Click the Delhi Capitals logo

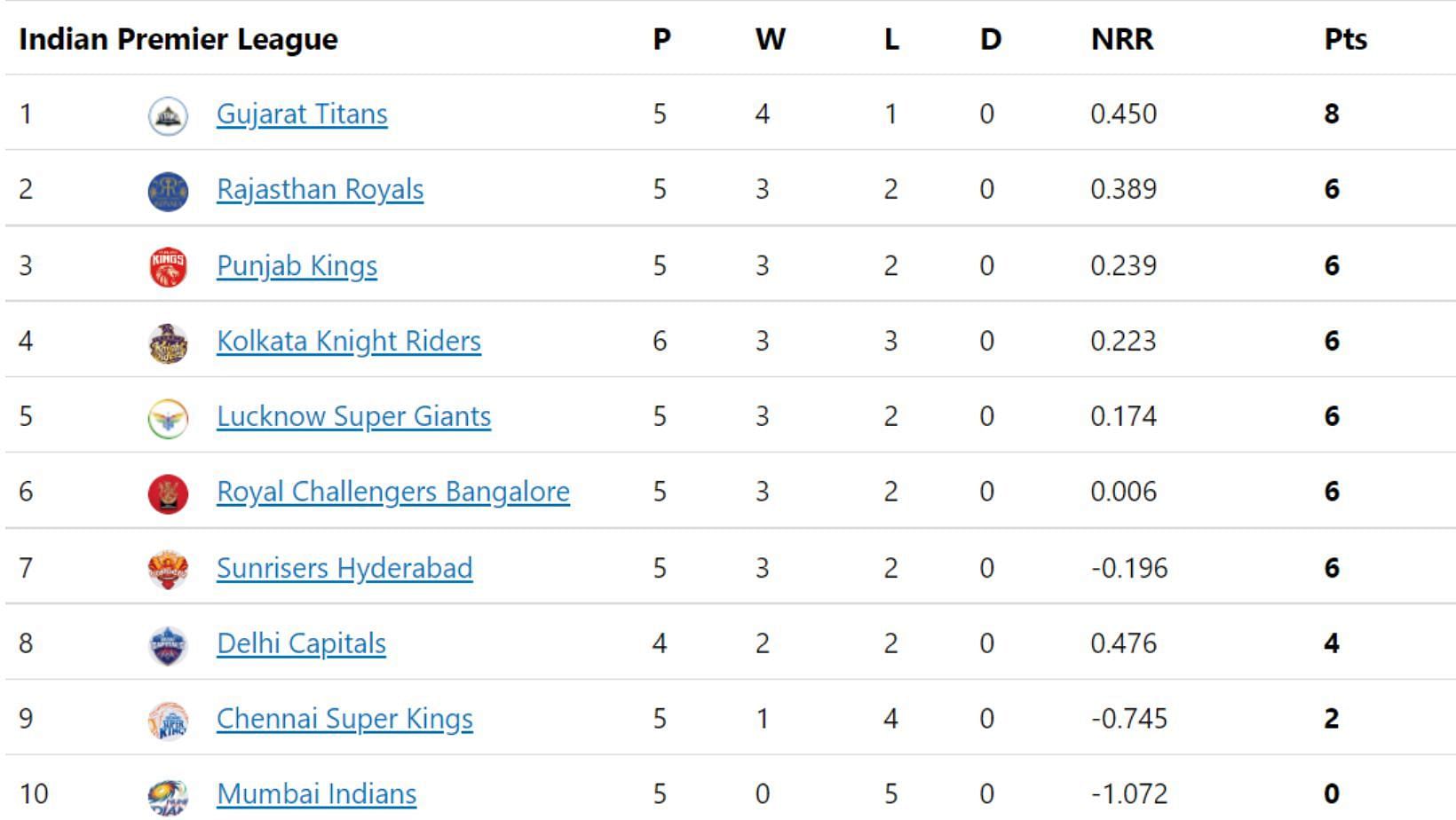point(168,644)
